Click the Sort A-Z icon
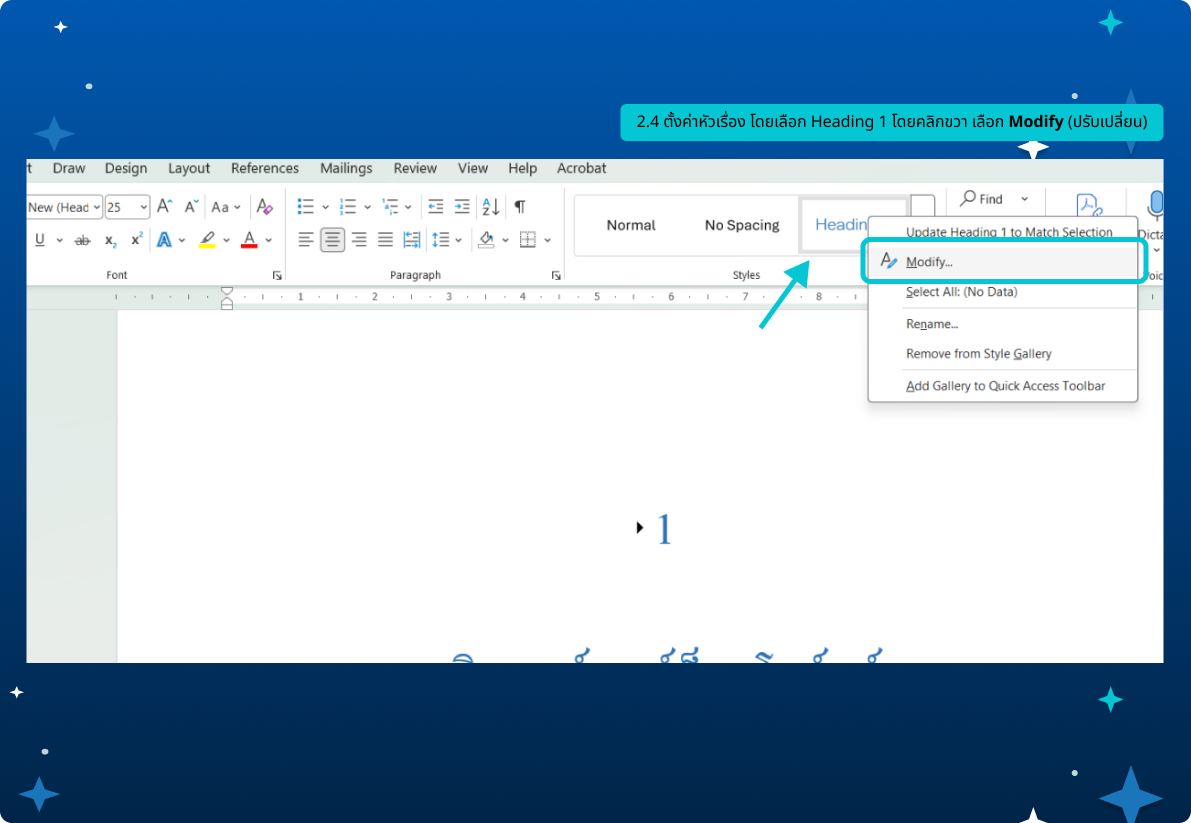 click(491, 207)
